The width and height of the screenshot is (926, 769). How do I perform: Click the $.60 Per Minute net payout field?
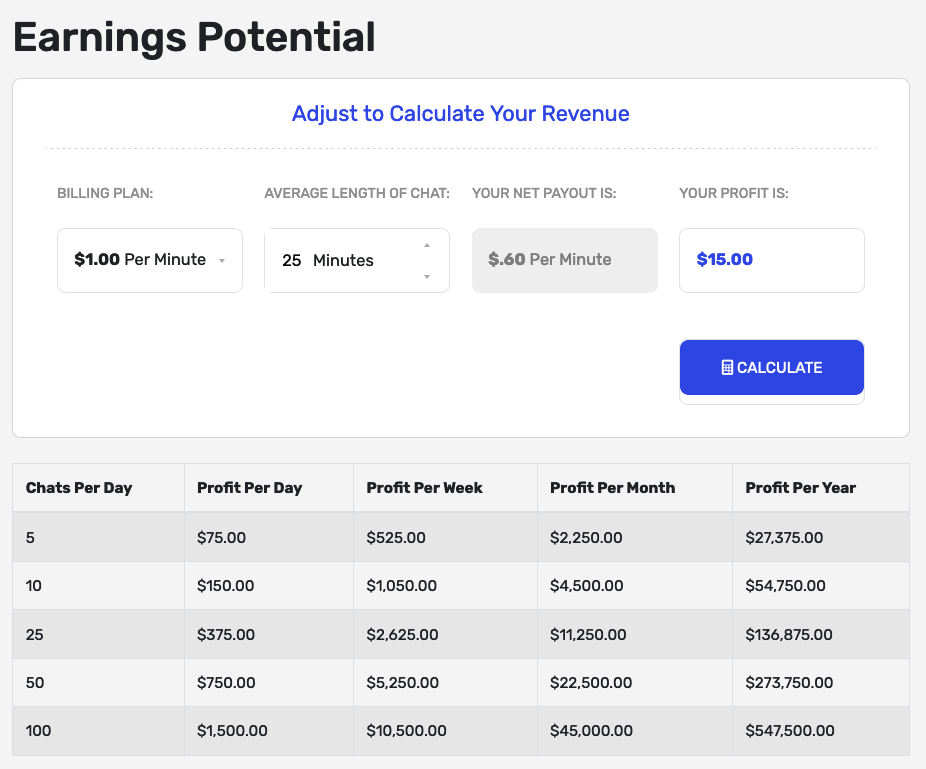tap(565, 260)
